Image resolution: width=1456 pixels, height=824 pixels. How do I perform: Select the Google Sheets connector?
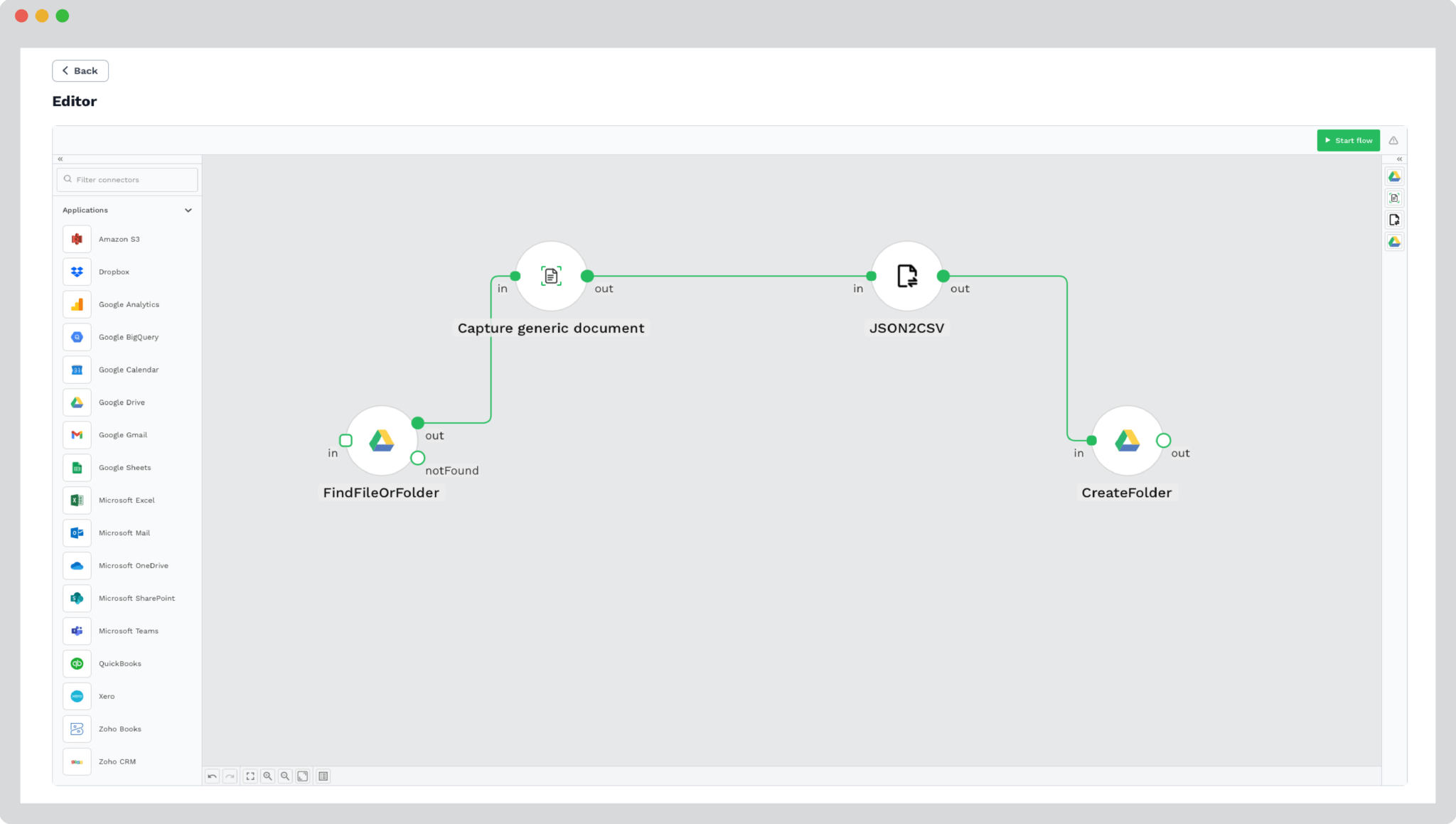pyautogui.click(x=125, y=467)
